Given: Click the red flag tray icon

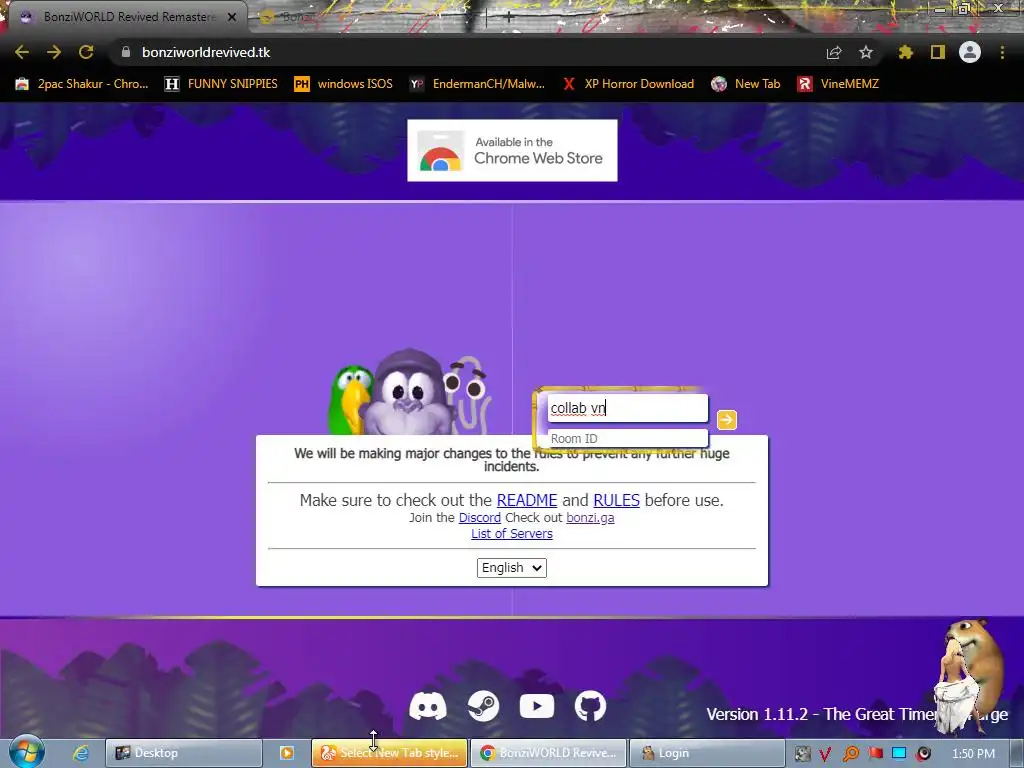Looking at the screenshot, I should point(875,754).
